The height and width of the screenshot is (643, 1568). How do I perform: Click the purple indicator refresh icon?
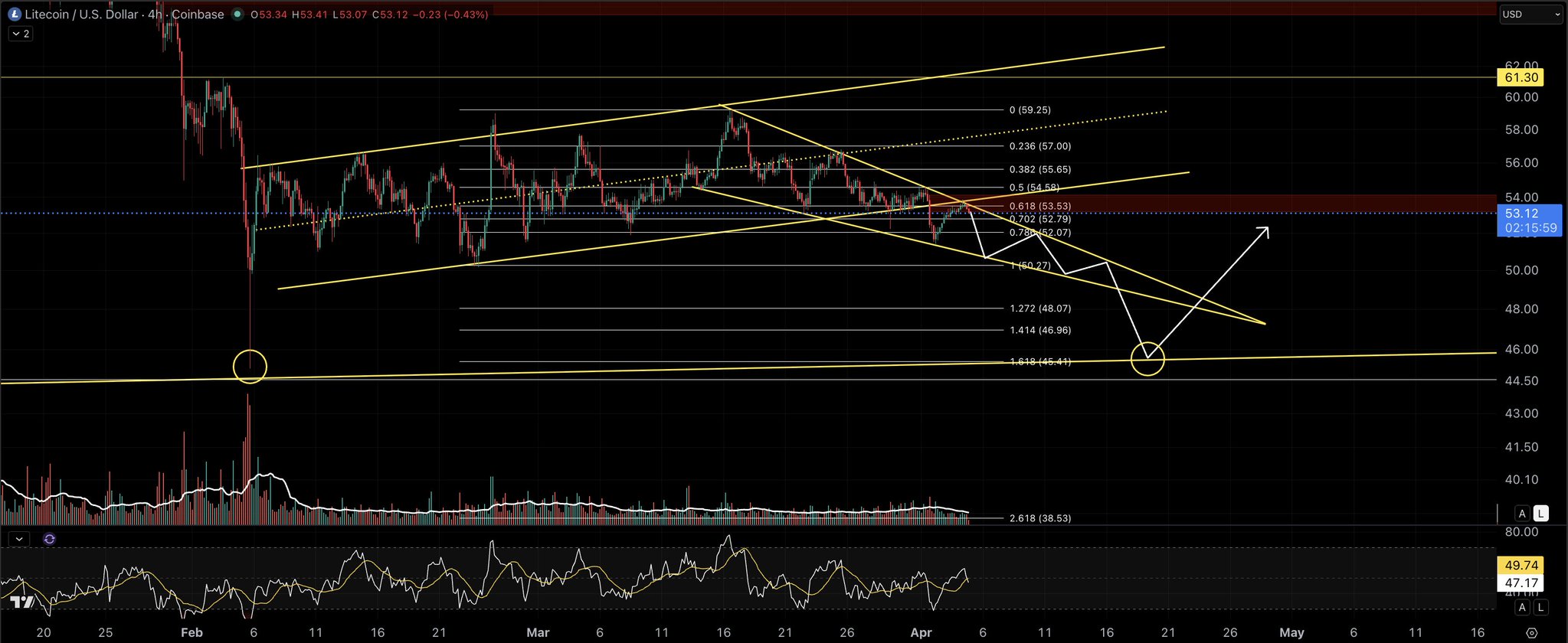(50, 539)
